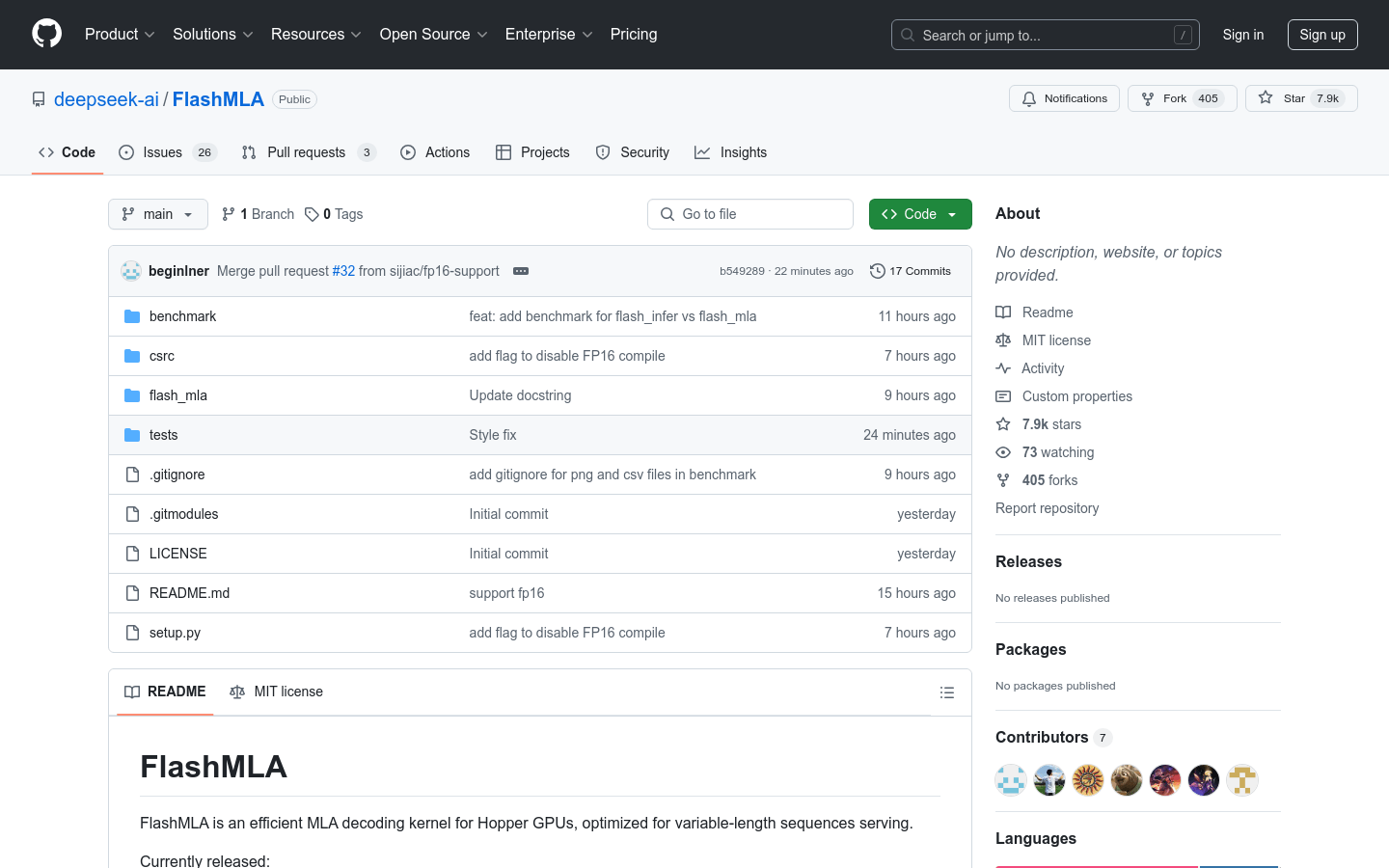The height and width of the screenshot is (868, 1389).
Task: Expand the Enterprise menu
Action: tap(549, 35)
